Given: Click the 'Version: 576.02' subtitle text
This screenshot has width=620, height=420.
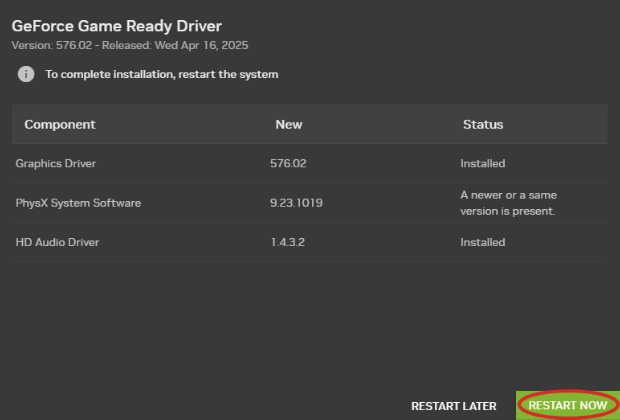Looking at the screenshot, I should click(52, 45).
